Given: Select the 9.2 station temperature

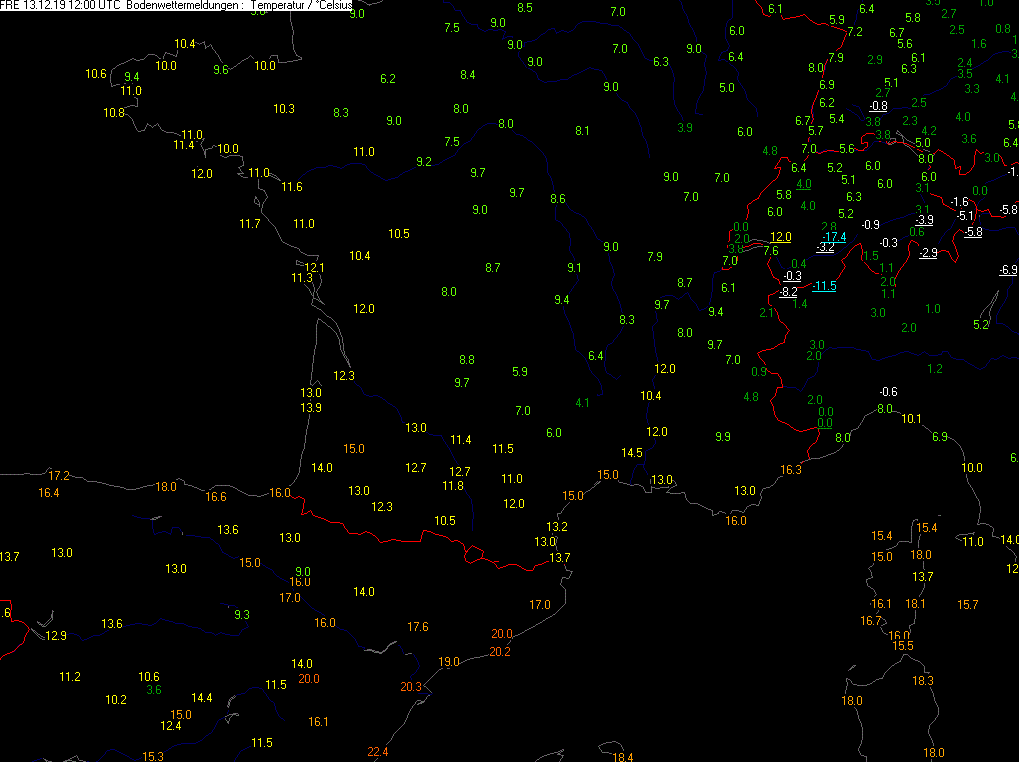Looking at the screenshot, I should (x=423, y=162).
